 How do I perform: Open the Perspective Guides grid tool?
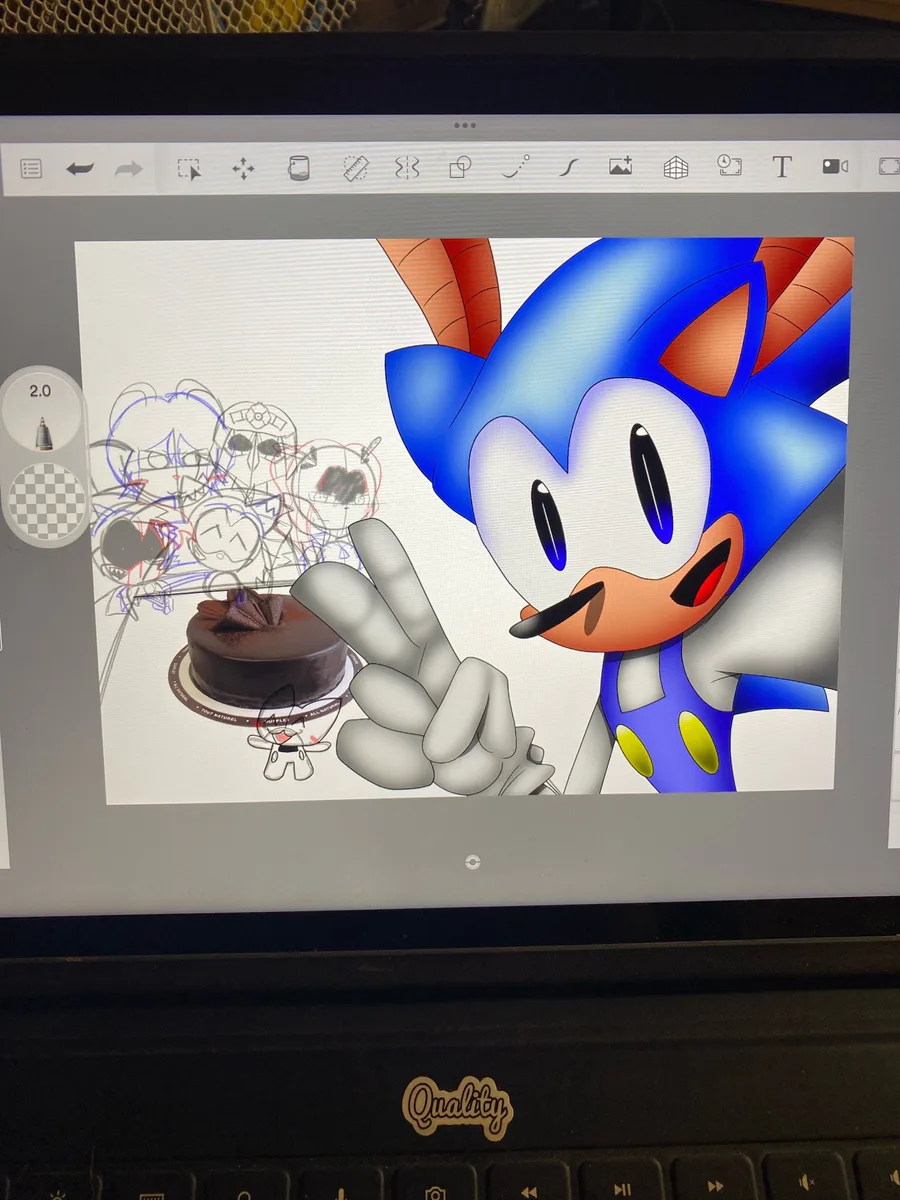[x=676, y=167]
